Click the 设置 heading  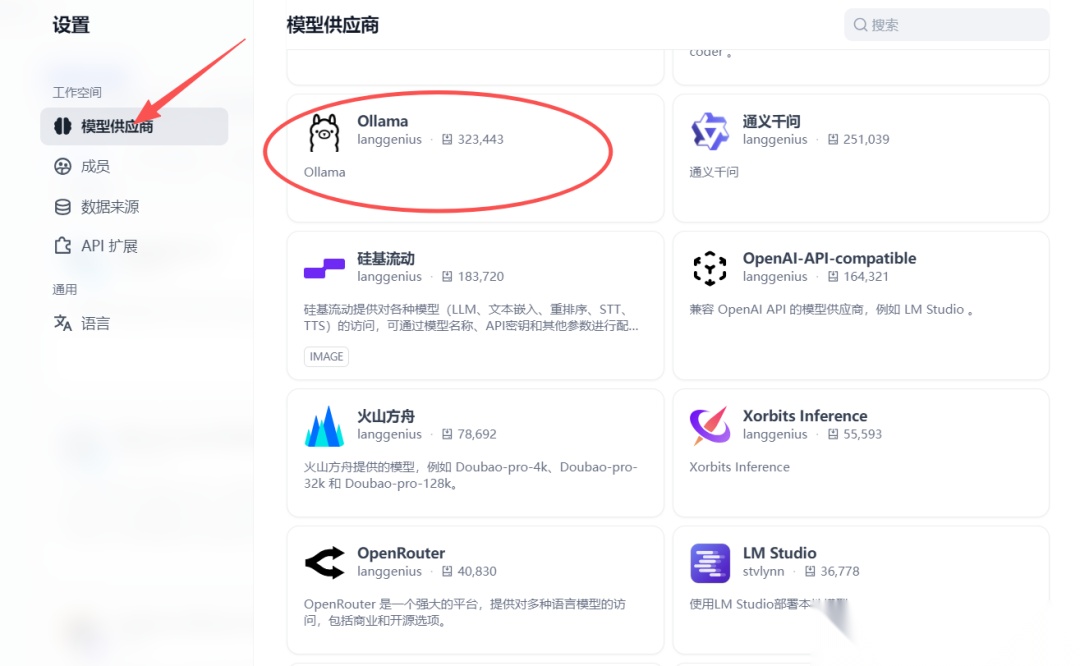tap(72, 25)
